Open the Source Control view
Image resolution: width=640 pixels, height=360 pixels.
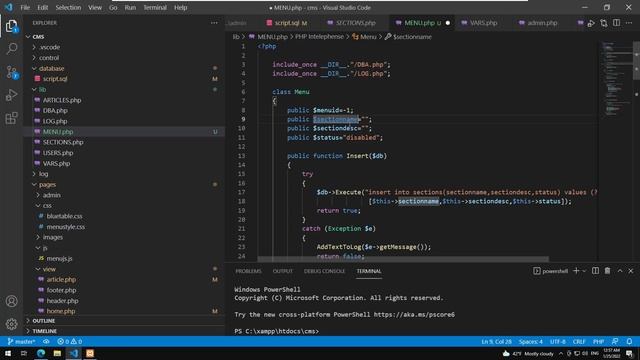[11, 72]
